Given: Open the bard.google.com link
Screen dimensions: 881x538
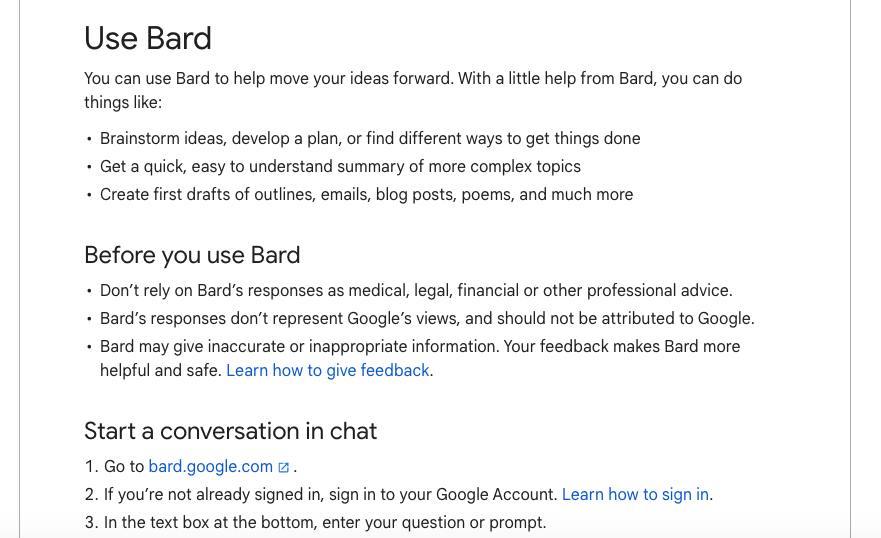Looking at the screenshot, I should click(210, 466).
